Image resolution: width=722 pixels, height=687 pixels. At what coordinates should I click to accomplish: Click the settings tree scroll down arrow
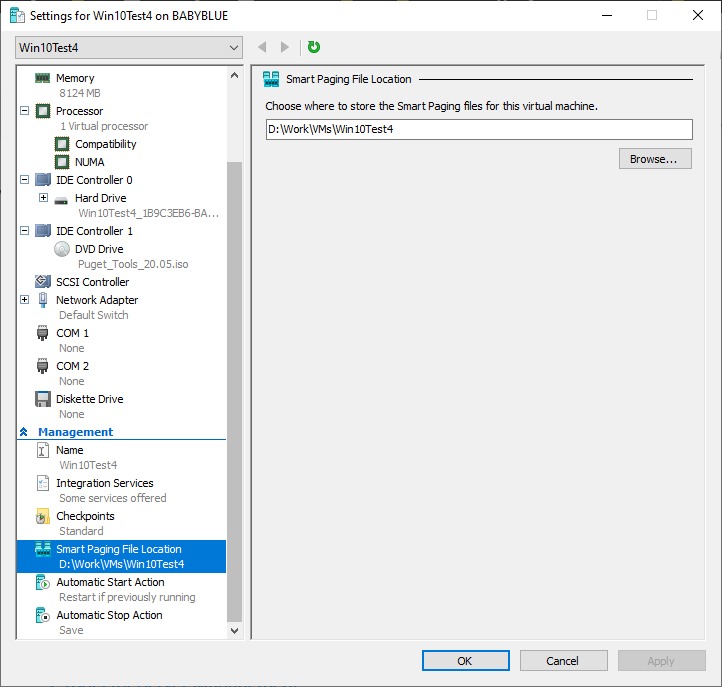(235, 631)
